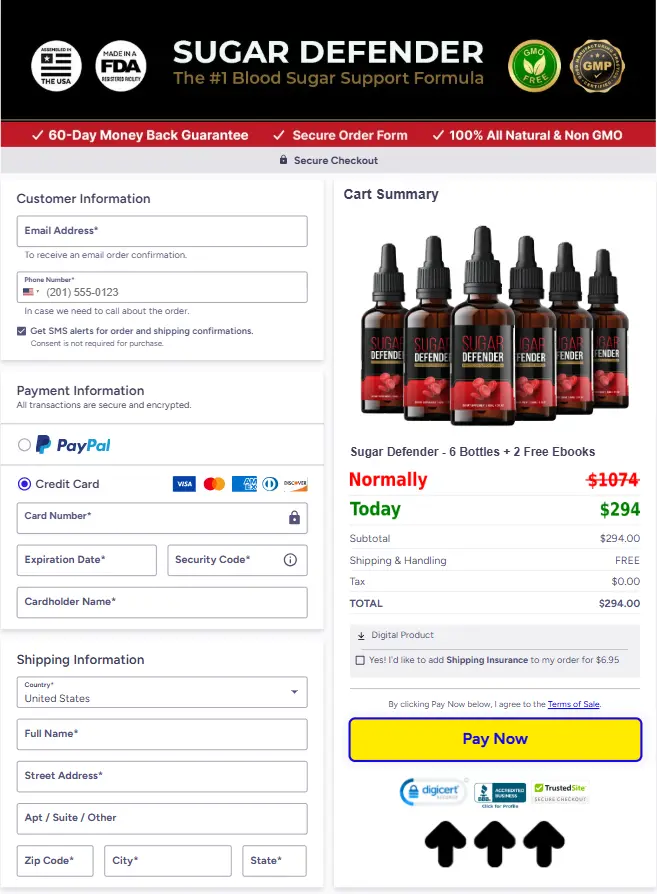Open the Country dropdown
The width and height of the screenshot is (657, 894).
coord(162,692)
